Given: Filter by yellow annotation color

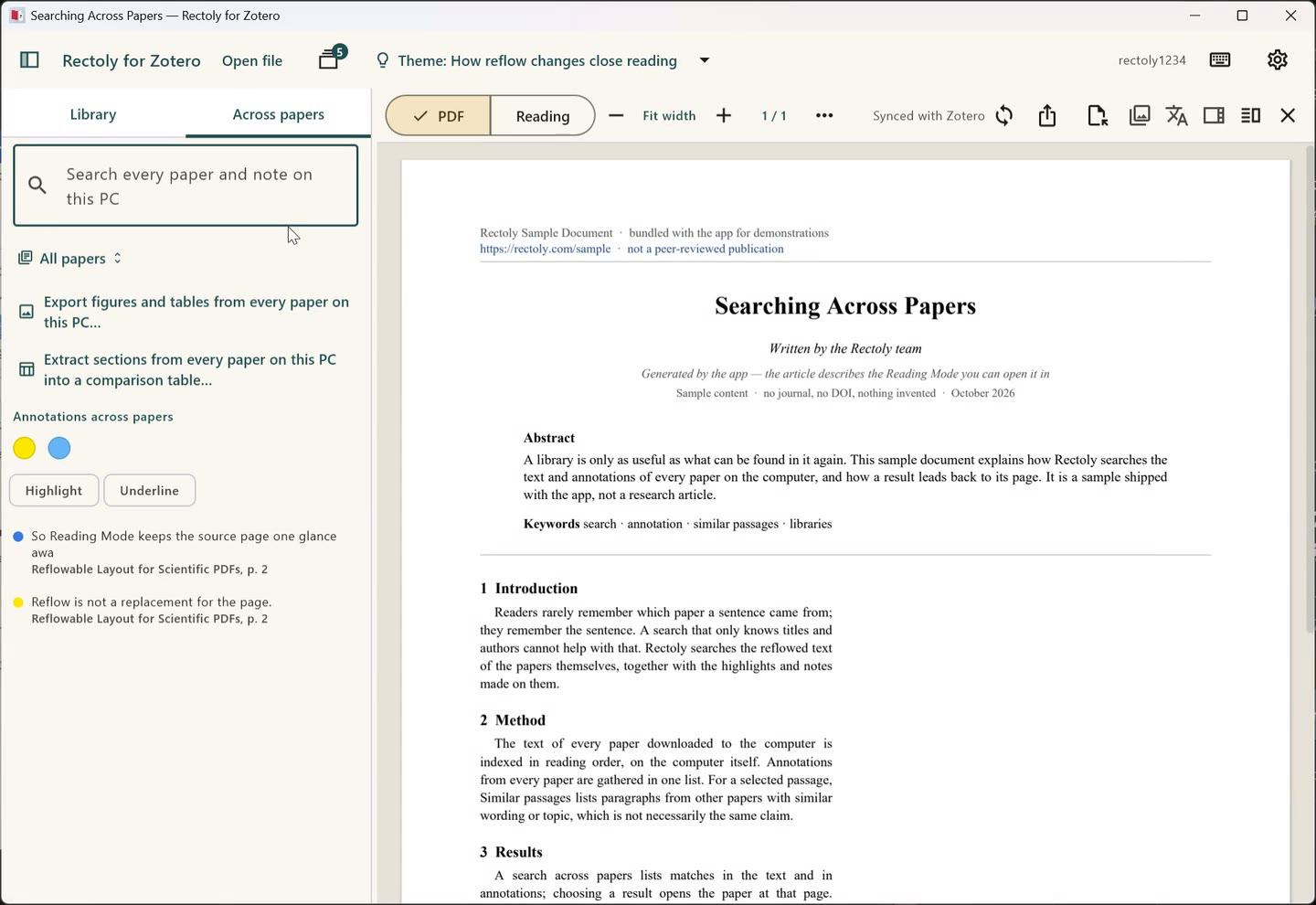Looking at the screenshot, I should (25, 449).
